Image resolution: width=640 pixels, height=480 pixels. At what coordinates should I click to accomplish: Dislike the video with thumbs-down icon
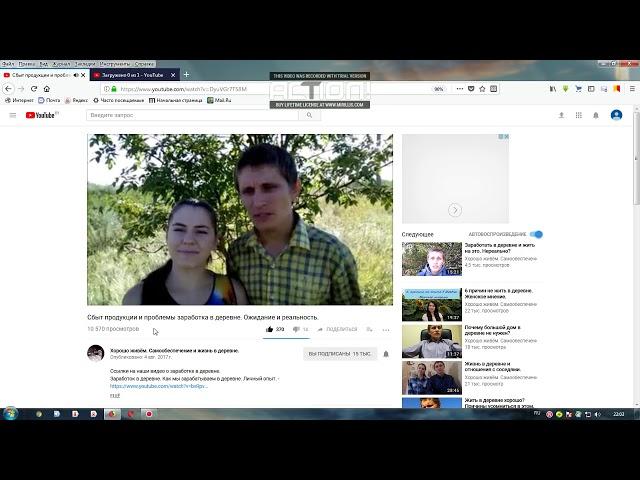[x=296, y=329]
